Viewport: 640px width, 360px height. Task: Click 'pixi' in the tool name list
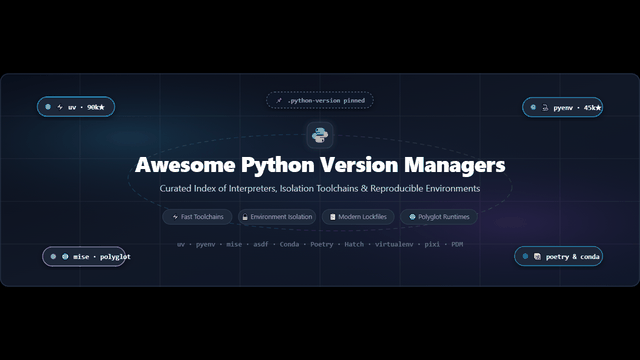point(432,244)
